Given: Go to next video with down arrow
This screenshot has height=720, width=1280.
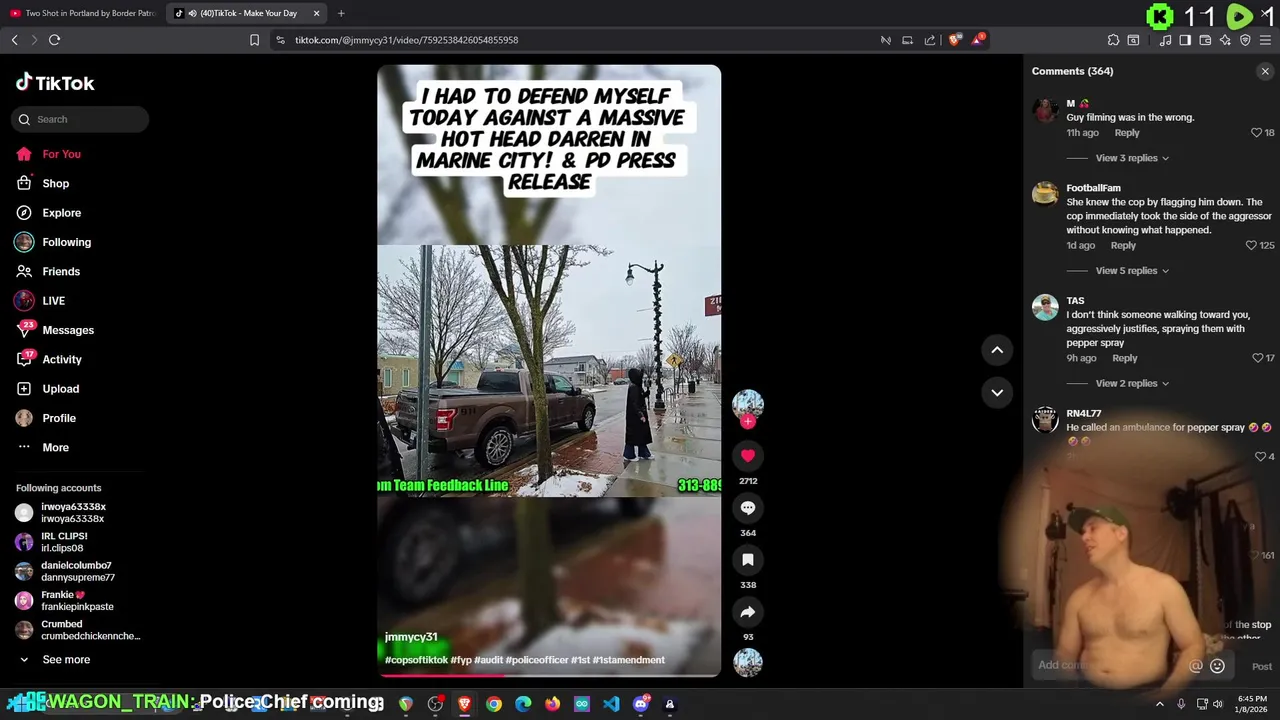Looking at the screenshot, I should tap(997, 392).
